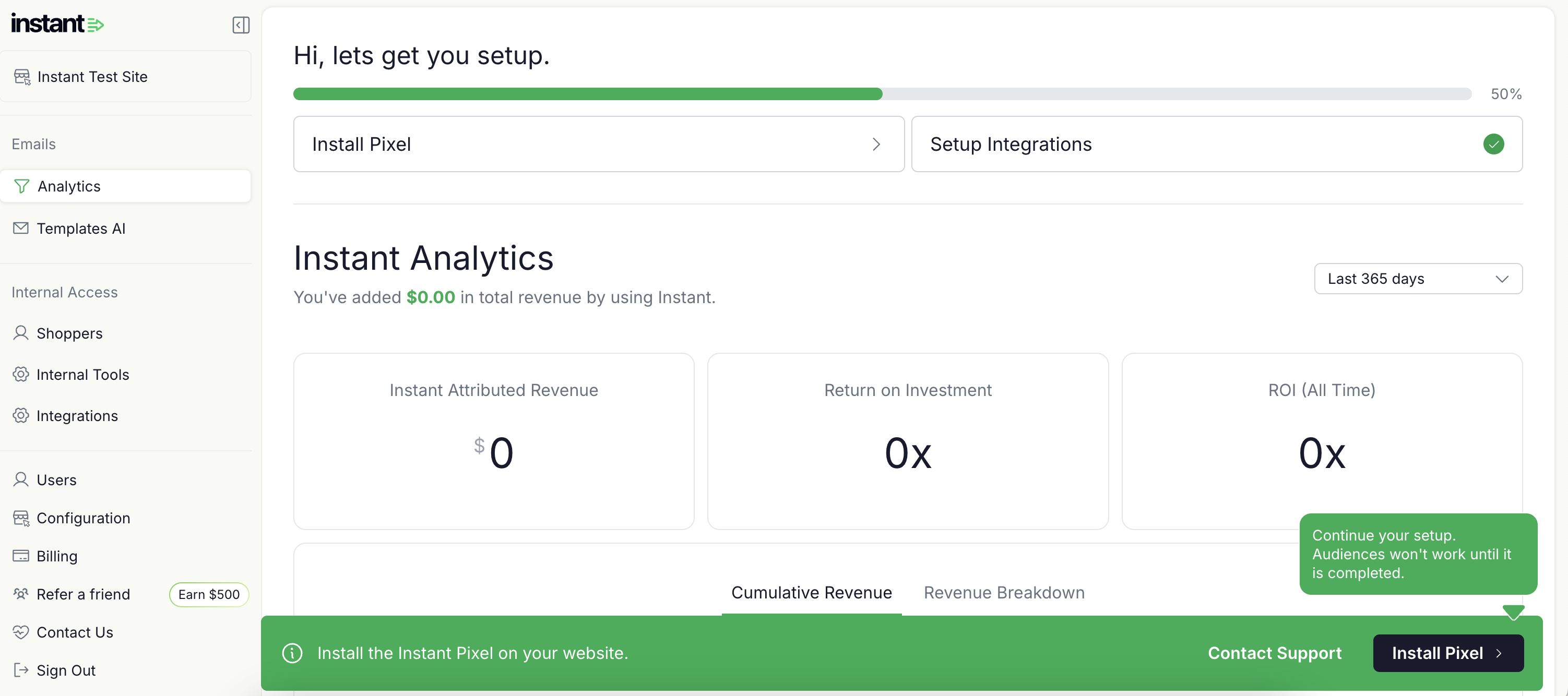Click the green checkmark on Setup Integrations
Viewport: 1568px width, 696px height.
[x=1494, y=144]
